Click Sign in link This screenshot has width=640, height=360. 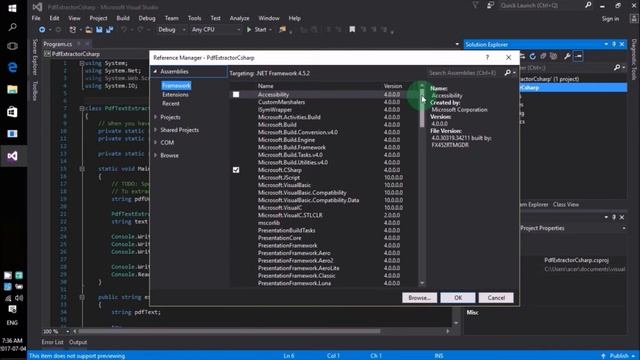[x=610, y=19]
